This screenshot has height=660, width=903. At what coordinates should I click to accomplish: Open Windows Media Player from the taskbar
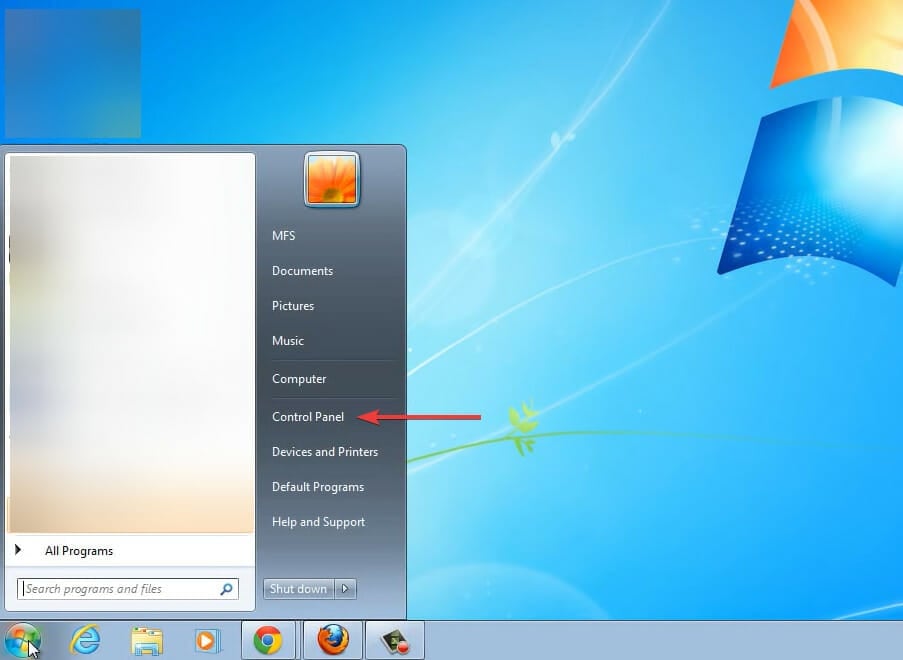pos(209,639)
